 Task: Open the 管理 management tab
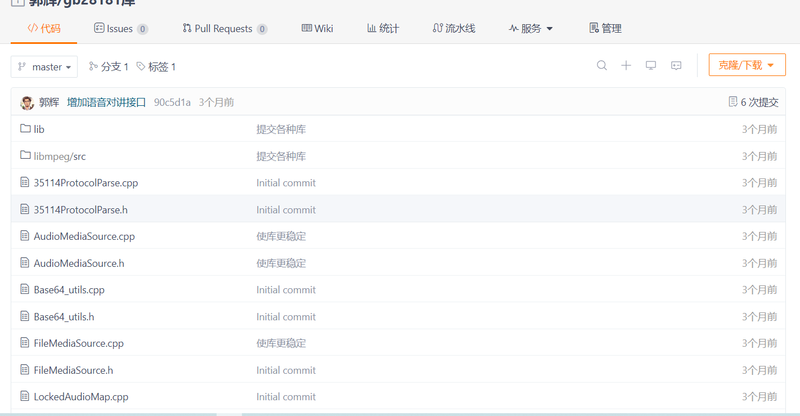(605, 29)
